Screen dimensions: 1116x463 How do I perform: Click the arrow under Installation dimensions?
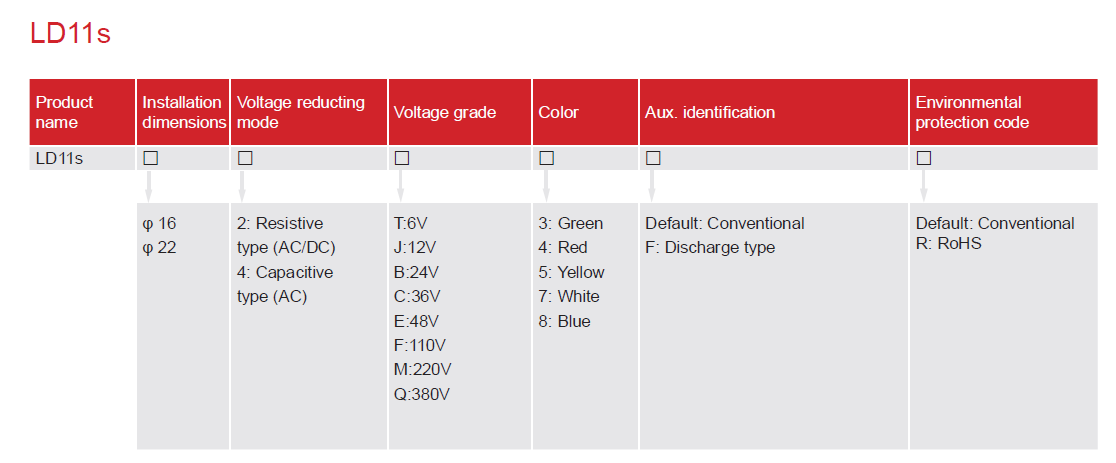pos(150,185)
